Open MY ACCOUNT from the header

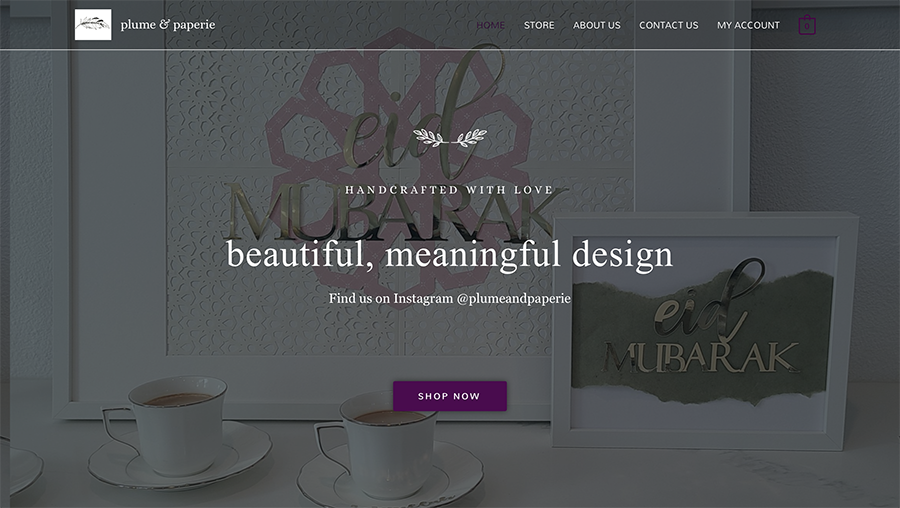click(x=748, y=25)
